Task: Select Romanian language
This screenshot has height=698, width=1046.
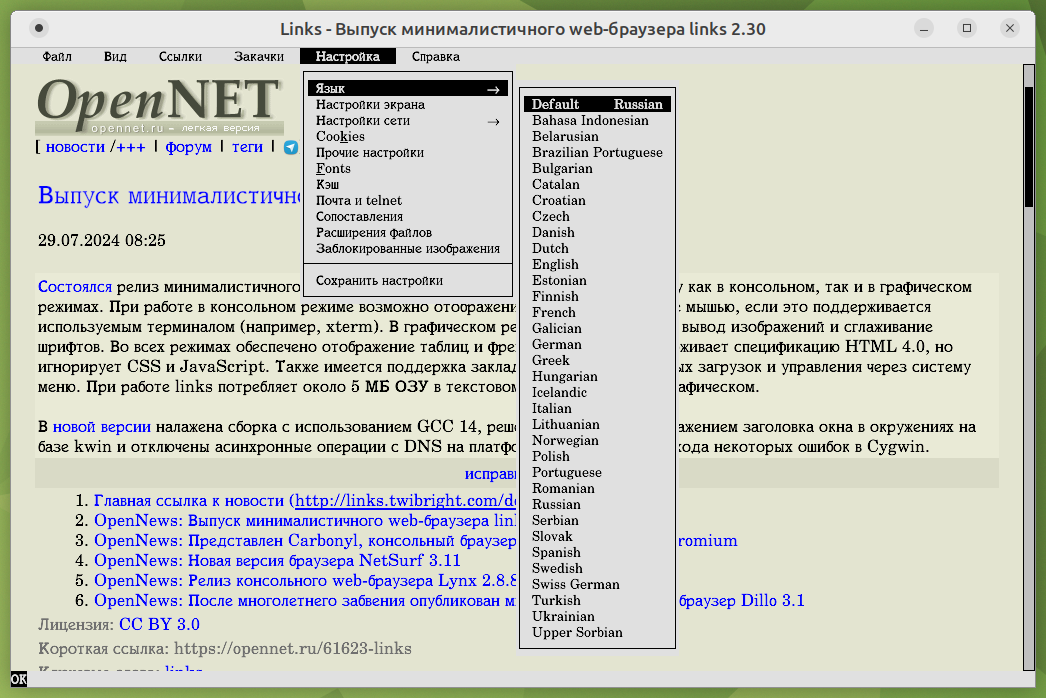Action: pos(597,489)
